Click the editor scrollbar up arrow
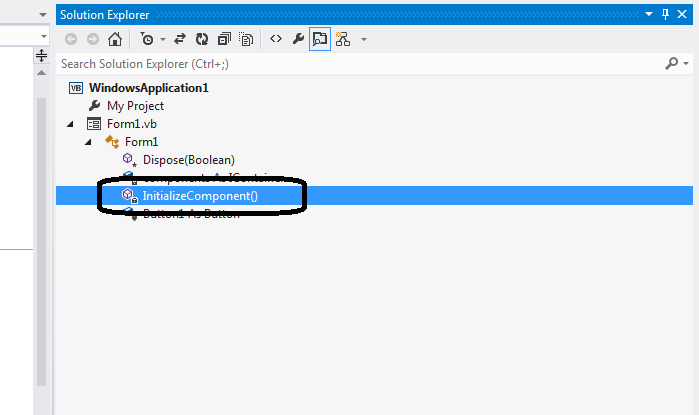 [41, 73]
